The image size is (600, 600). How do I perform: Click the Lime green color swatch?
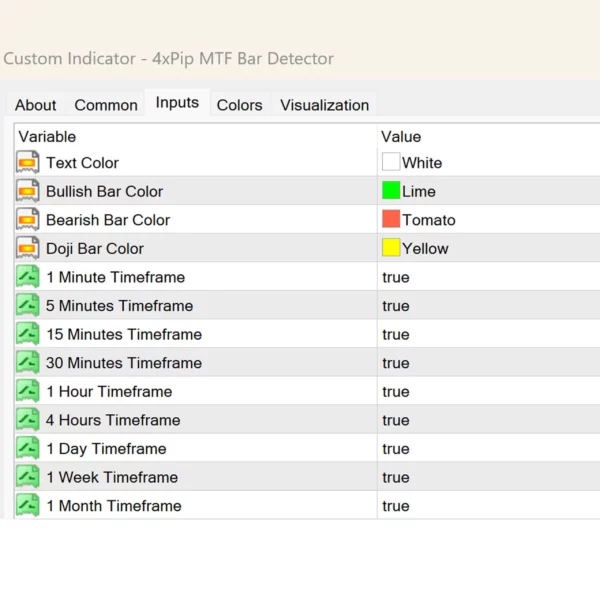coord(391,191)
